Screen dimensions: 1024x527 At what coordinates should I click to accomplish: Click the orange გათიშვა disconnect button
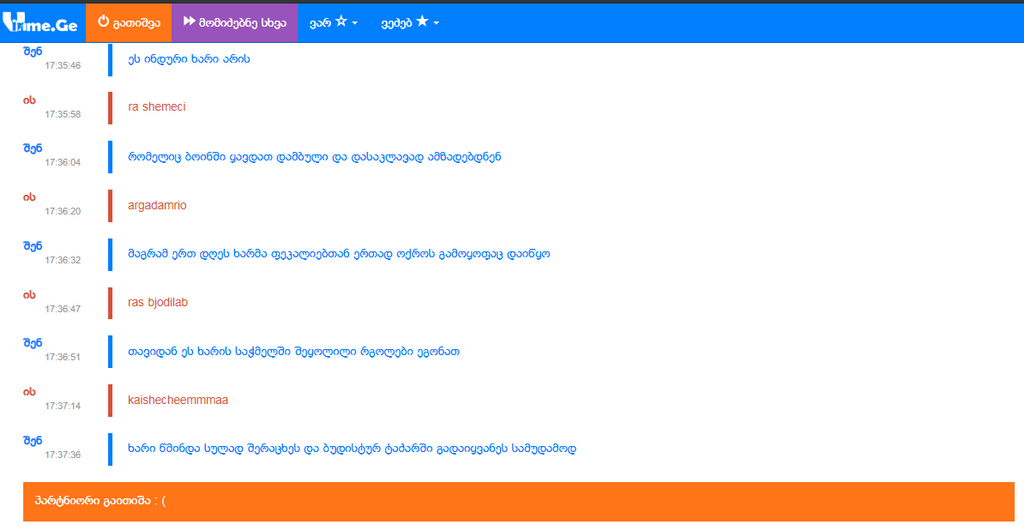(x=129, y=23)
